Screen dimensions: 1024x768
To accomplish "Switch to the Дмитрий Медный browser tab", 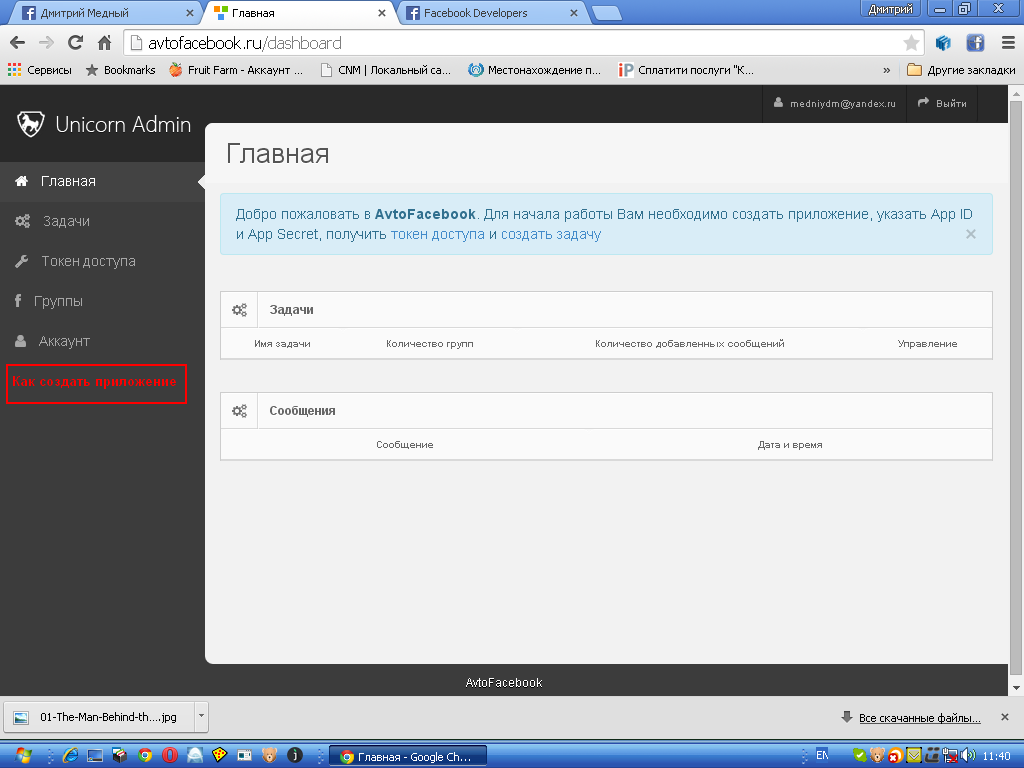I will (x=104, y=12).
